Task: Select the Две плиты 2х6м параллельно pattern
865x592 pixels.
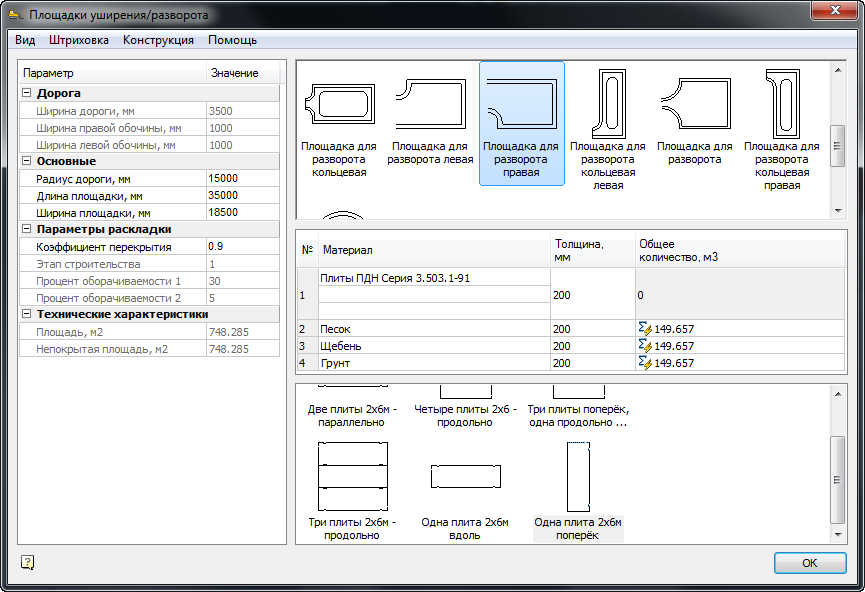Action: pyautogui.click(x=352, y=407)
